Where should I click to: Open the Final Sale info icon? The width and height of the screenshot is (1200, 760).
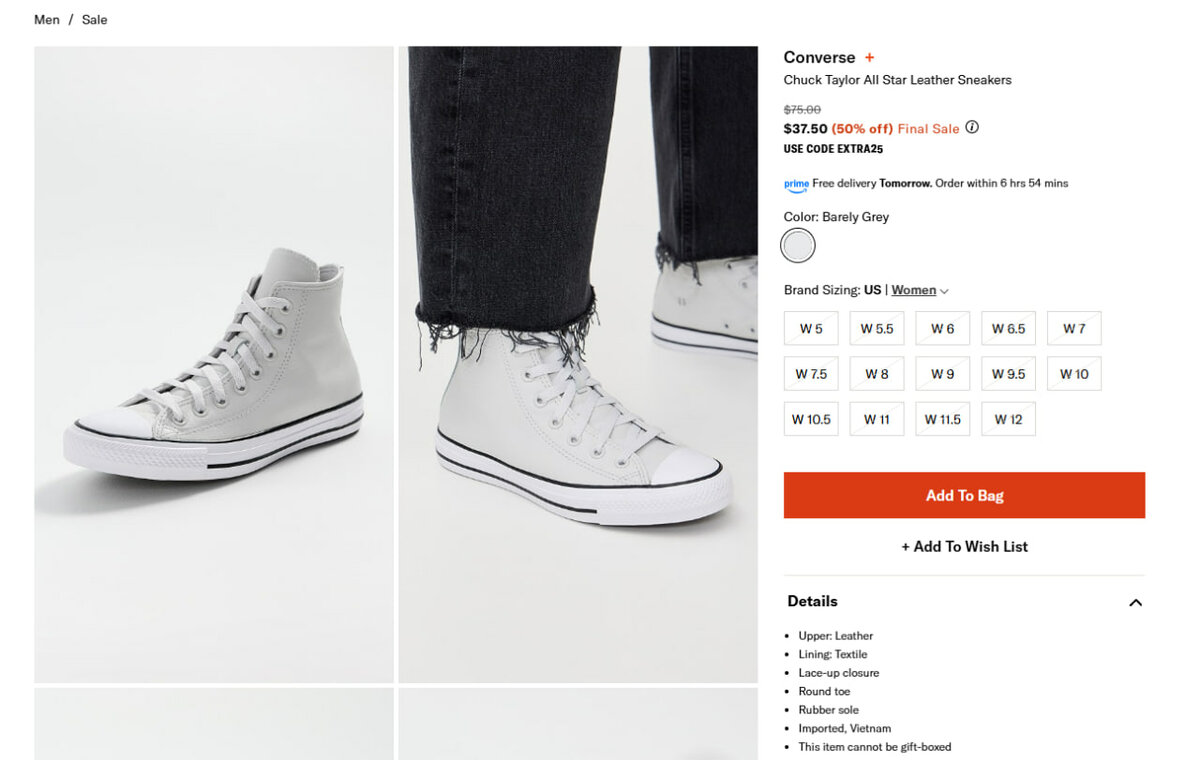[972, 128]
